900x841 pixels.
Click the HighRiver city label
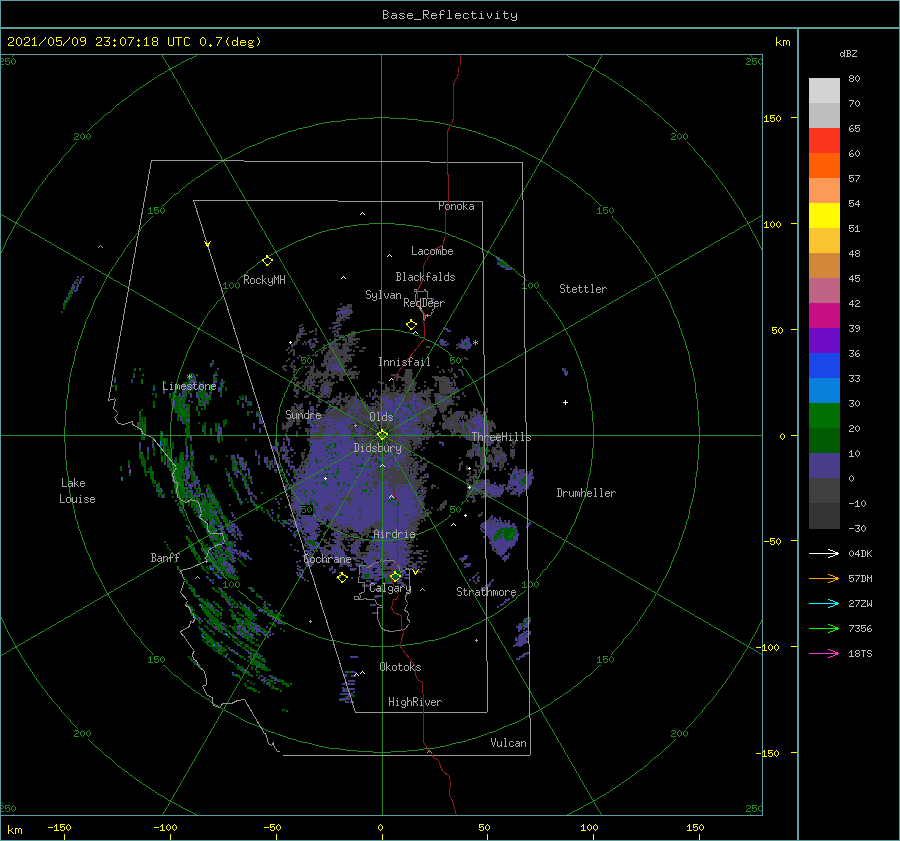point(415,702)
